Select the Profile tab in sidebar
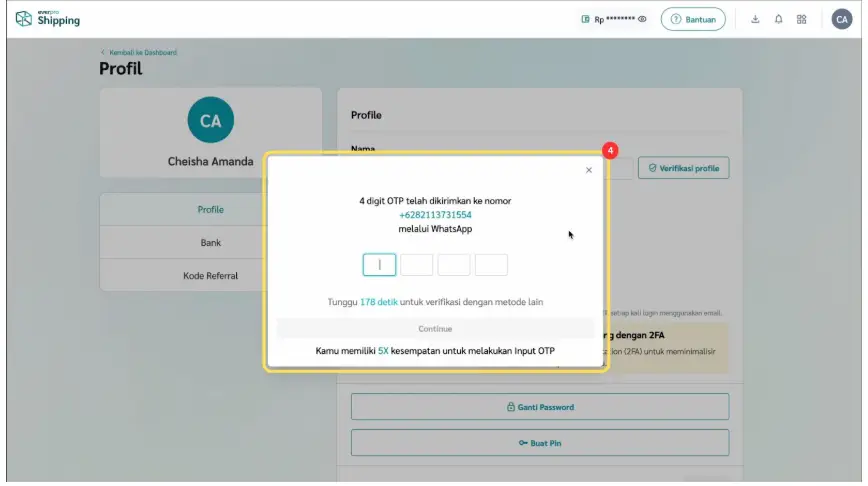The image size is (868, 486). (210, 210)
